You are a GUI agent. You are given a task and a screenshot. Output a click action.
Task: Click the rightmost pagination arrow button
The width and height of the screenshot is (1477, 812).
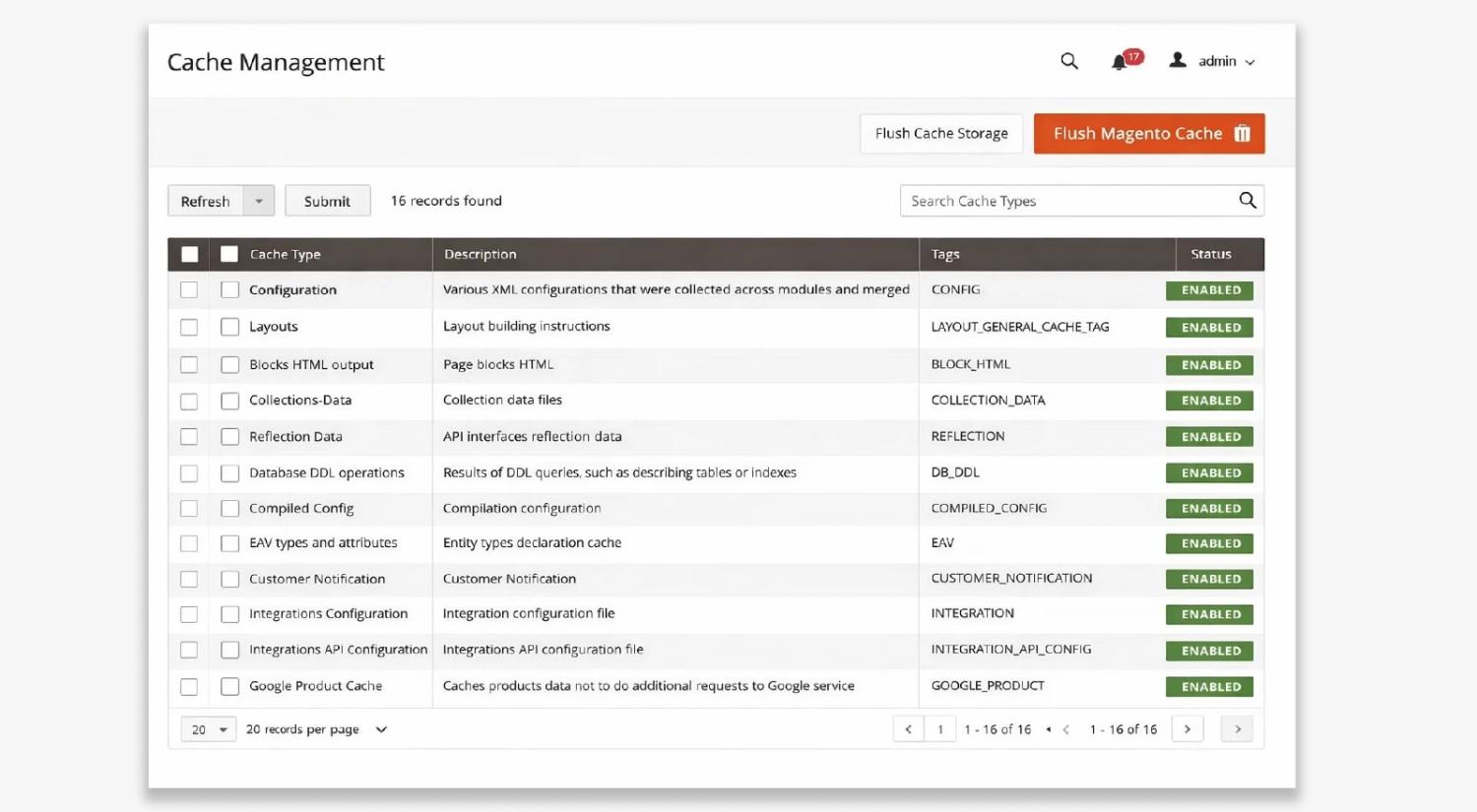click(1237, 729)
